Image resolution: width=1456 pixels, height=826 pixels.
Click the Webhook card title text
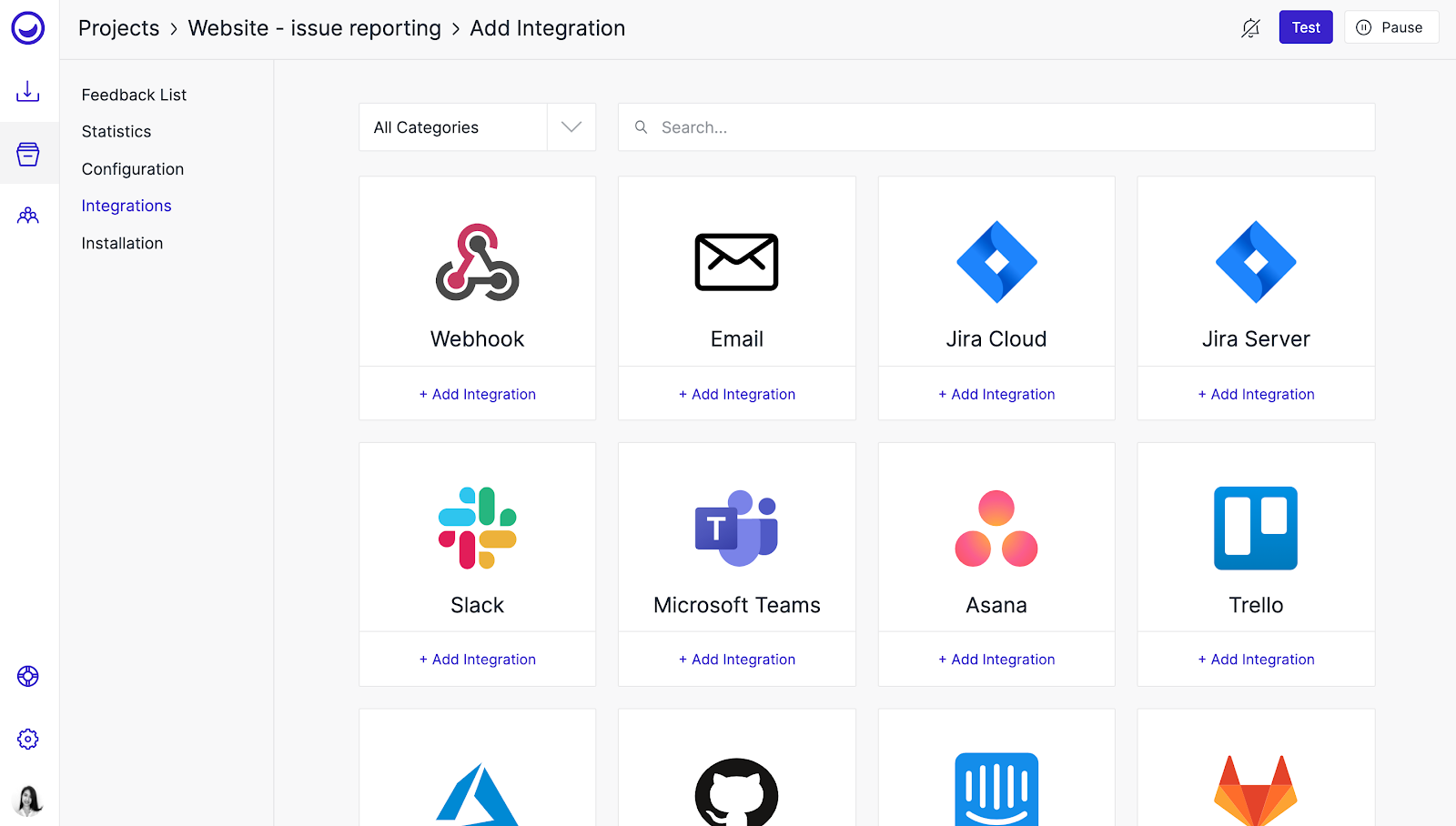(x=477, y=339)
